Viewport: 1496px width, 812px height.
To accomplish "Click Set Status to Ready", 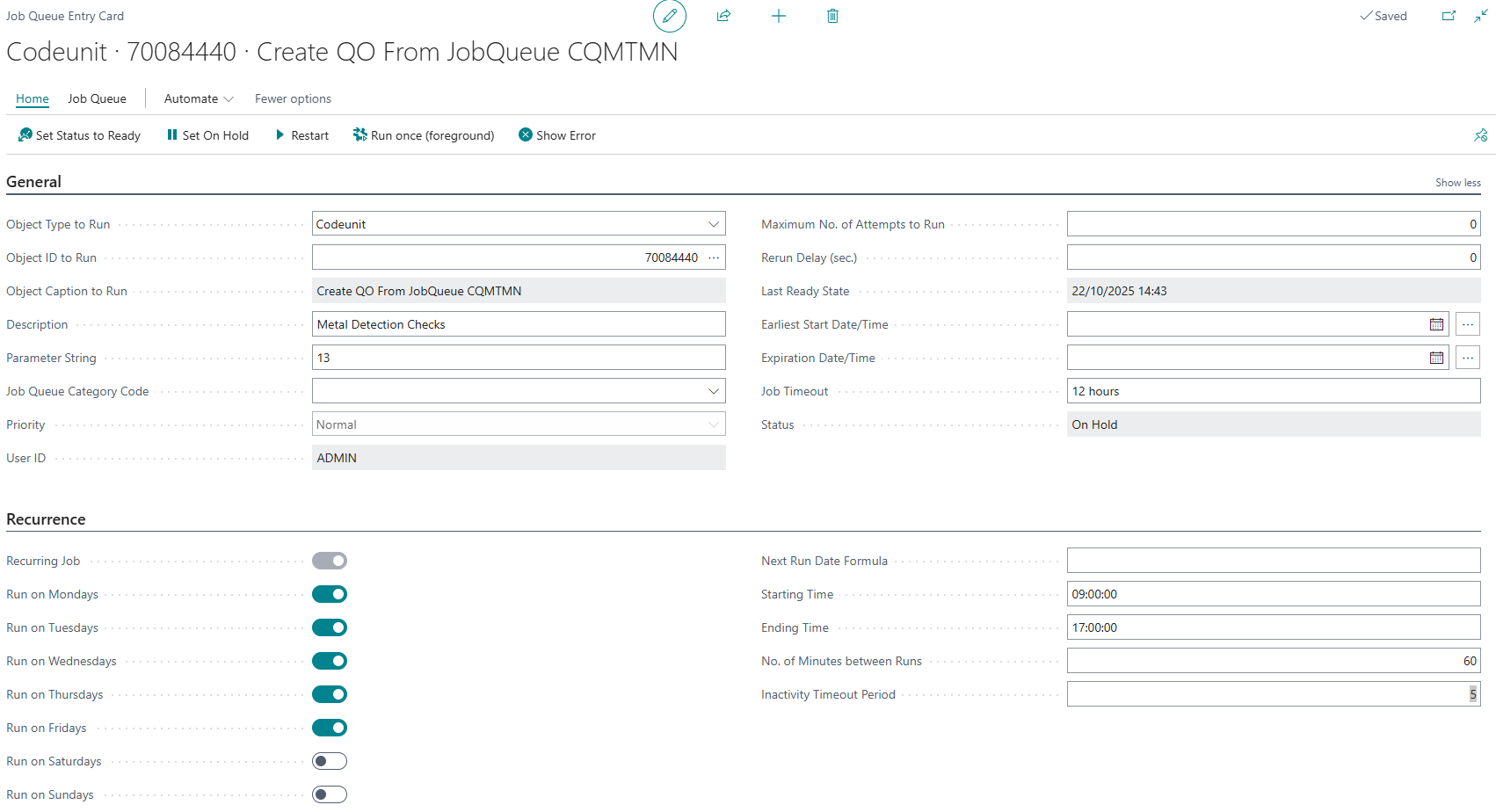I will (79, 135).
